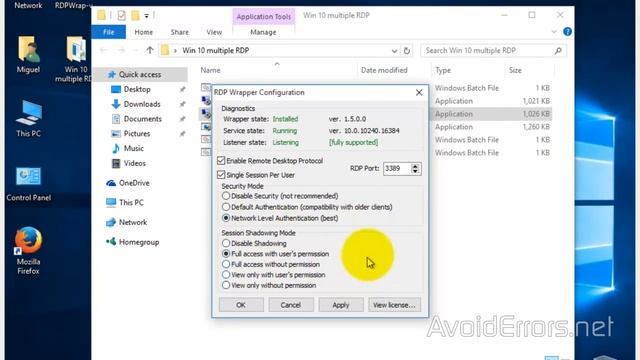The height and width of the screenshot is (360, 640).
Task: Toggle Single Session Per User checkbox
Action: 221,175
